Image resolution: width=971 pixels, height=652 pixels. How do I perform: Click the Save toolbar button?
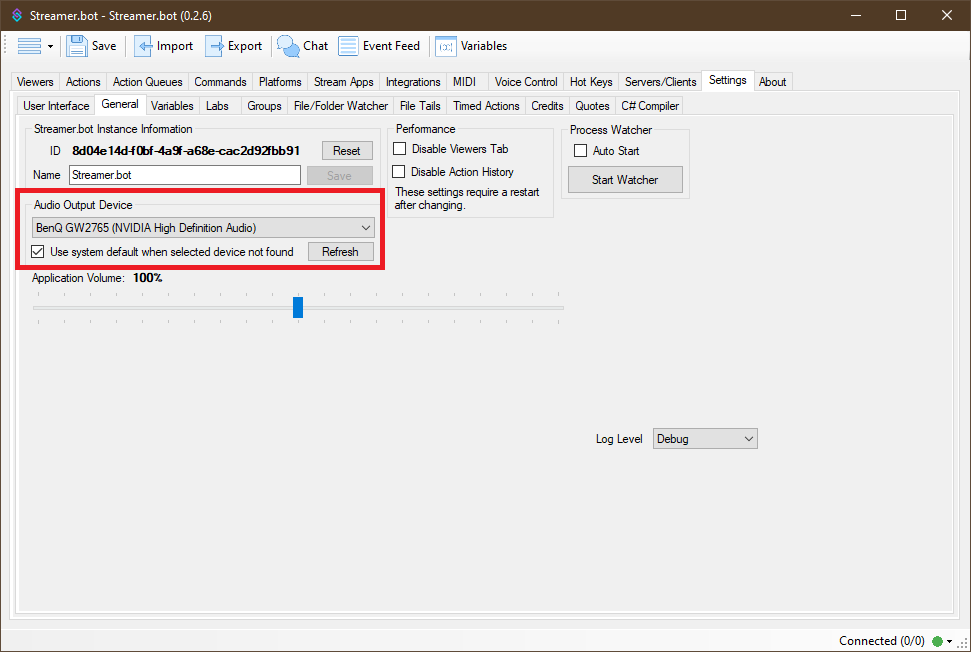click(x=92, y=46)
